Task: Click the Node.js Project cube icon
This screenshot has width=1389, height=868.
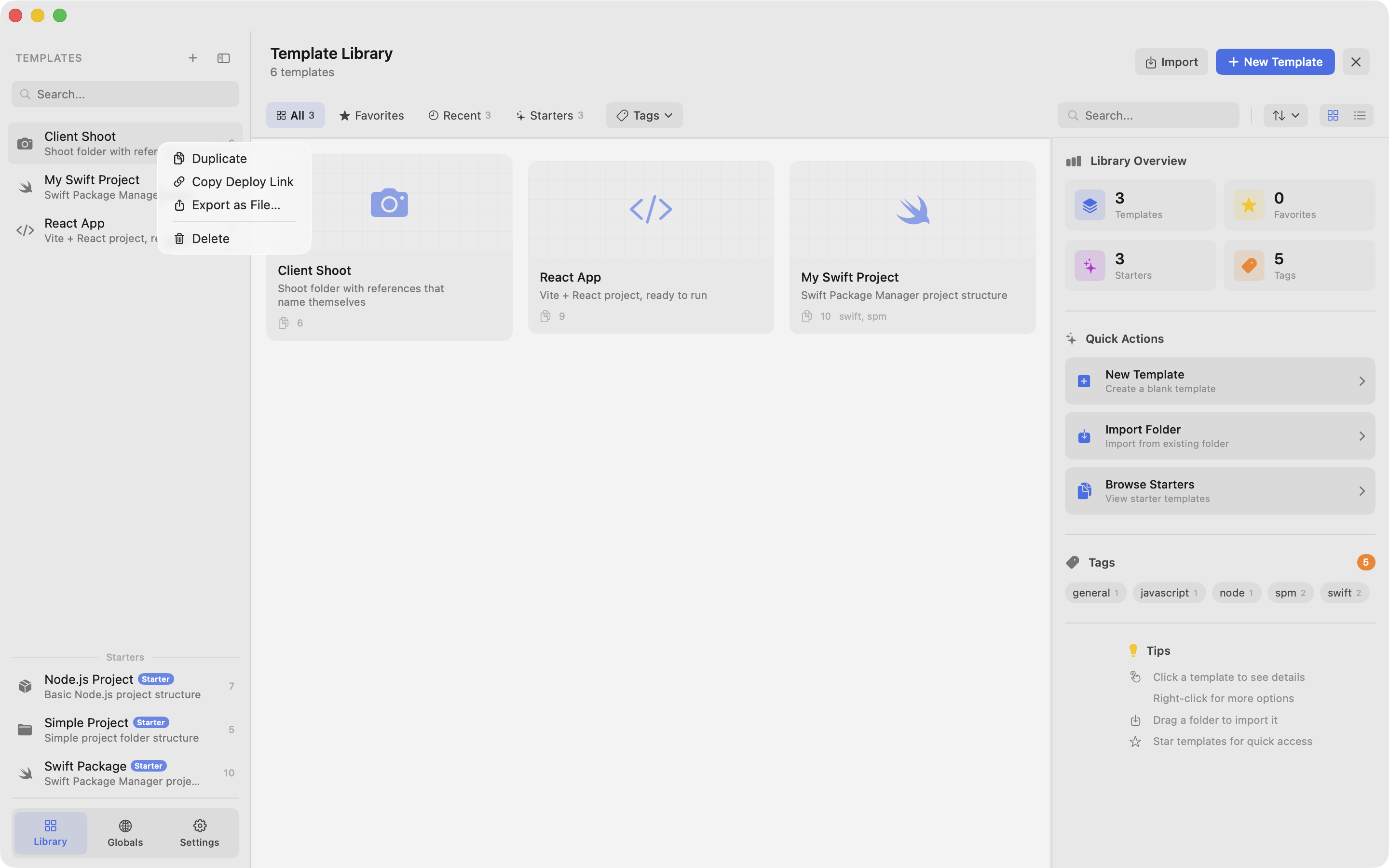Action: click(x=25, y=686)
